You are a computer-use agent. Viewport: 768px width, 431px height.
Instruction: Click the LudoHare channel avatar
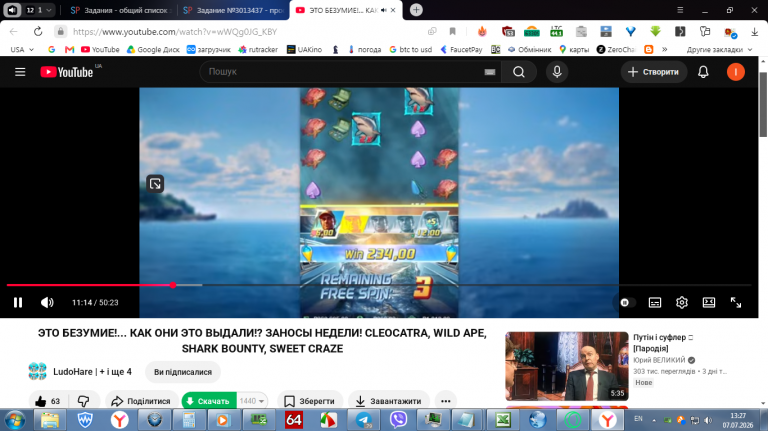(x=37, y=371)
